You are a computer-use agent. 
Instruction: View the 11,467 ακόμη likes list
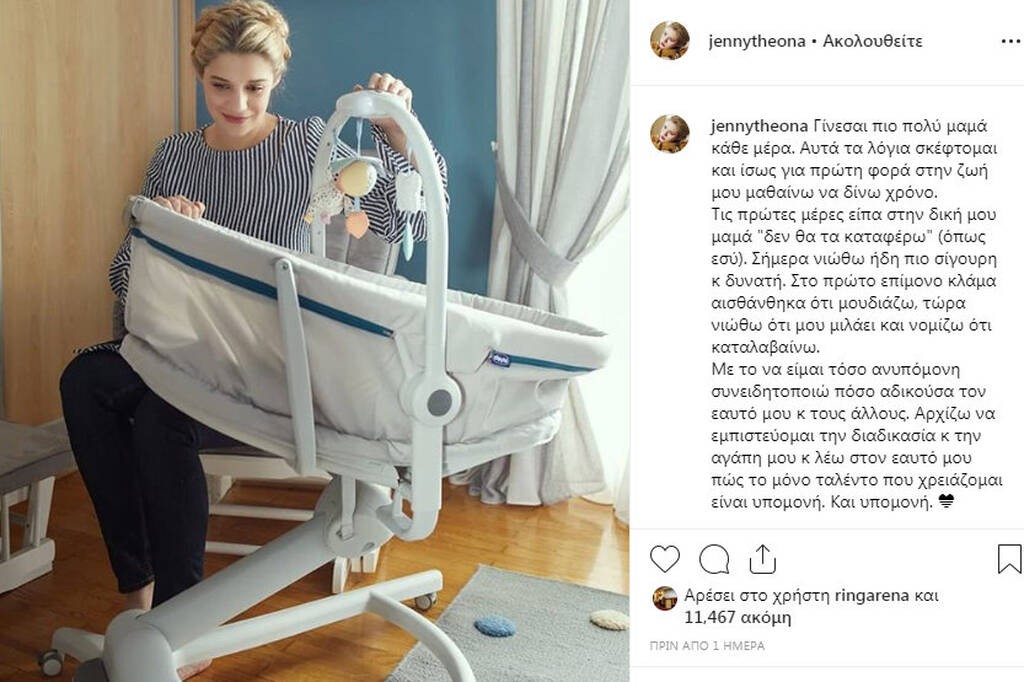click(737, 617)
